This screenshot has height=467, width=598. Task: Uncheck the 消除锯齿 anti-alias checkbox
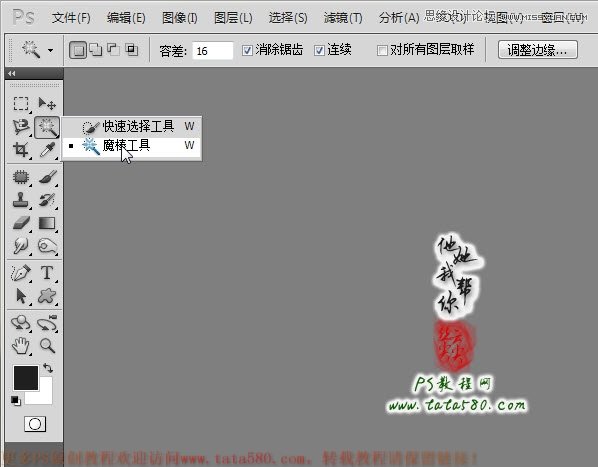247,50
